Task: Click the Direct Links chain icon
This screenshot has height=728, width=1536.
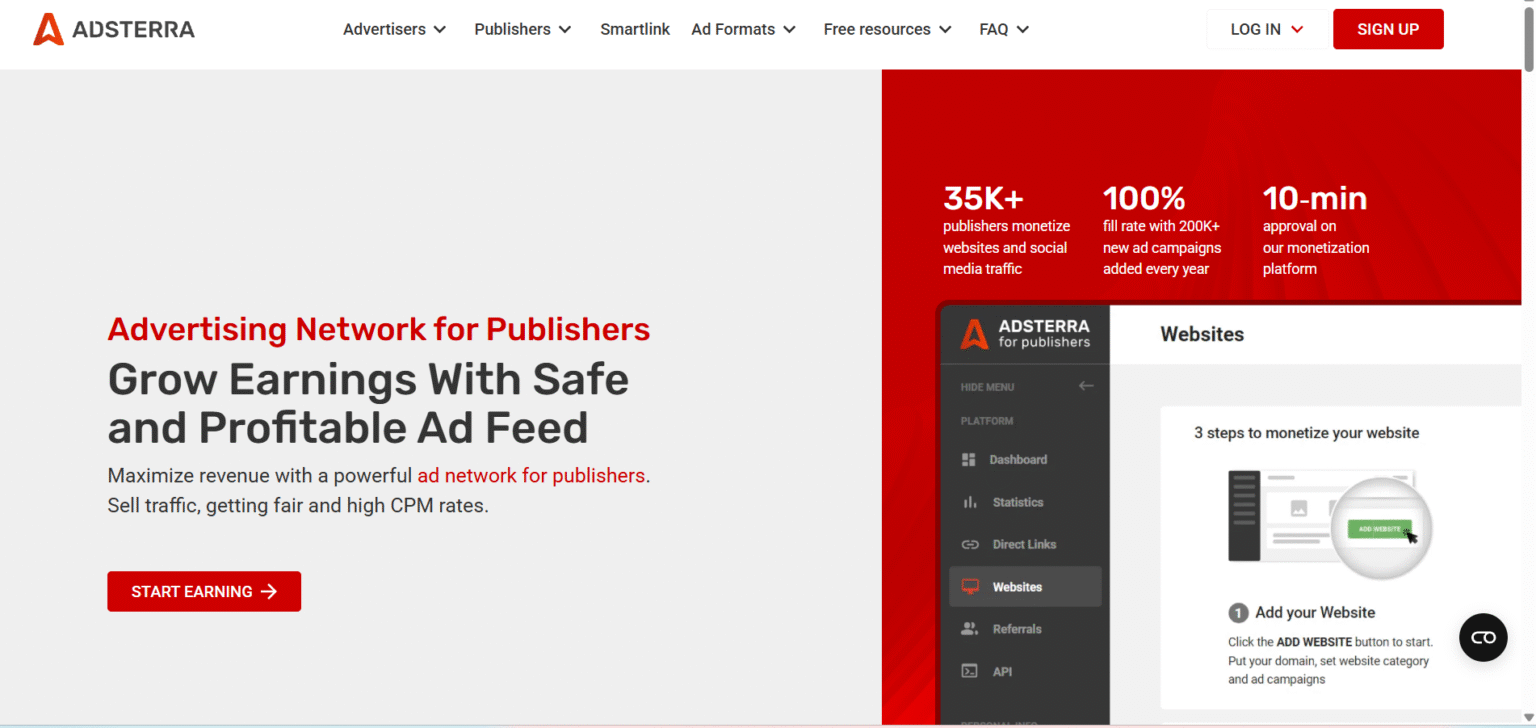Action: pos(969,544)
